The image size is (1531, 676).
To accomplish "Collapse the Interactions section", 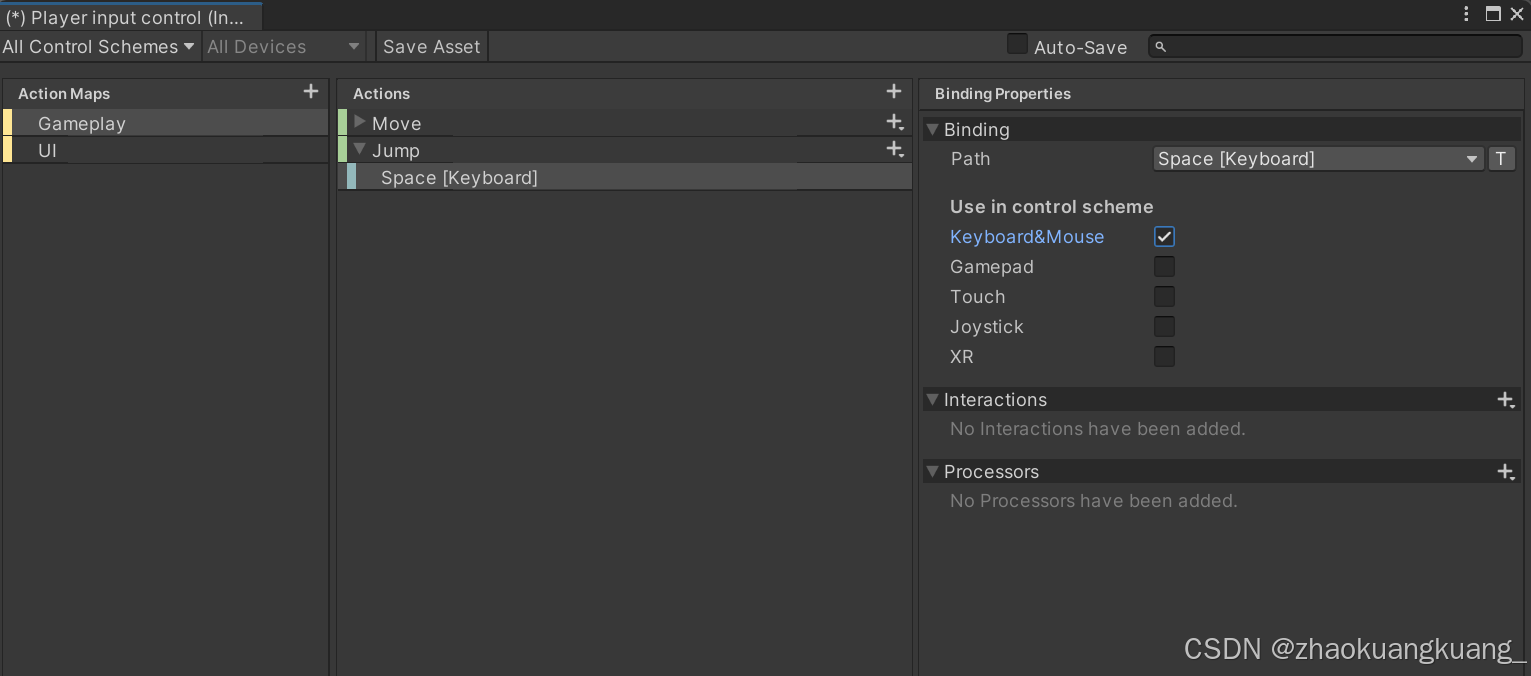I will (x=933, y=400).
